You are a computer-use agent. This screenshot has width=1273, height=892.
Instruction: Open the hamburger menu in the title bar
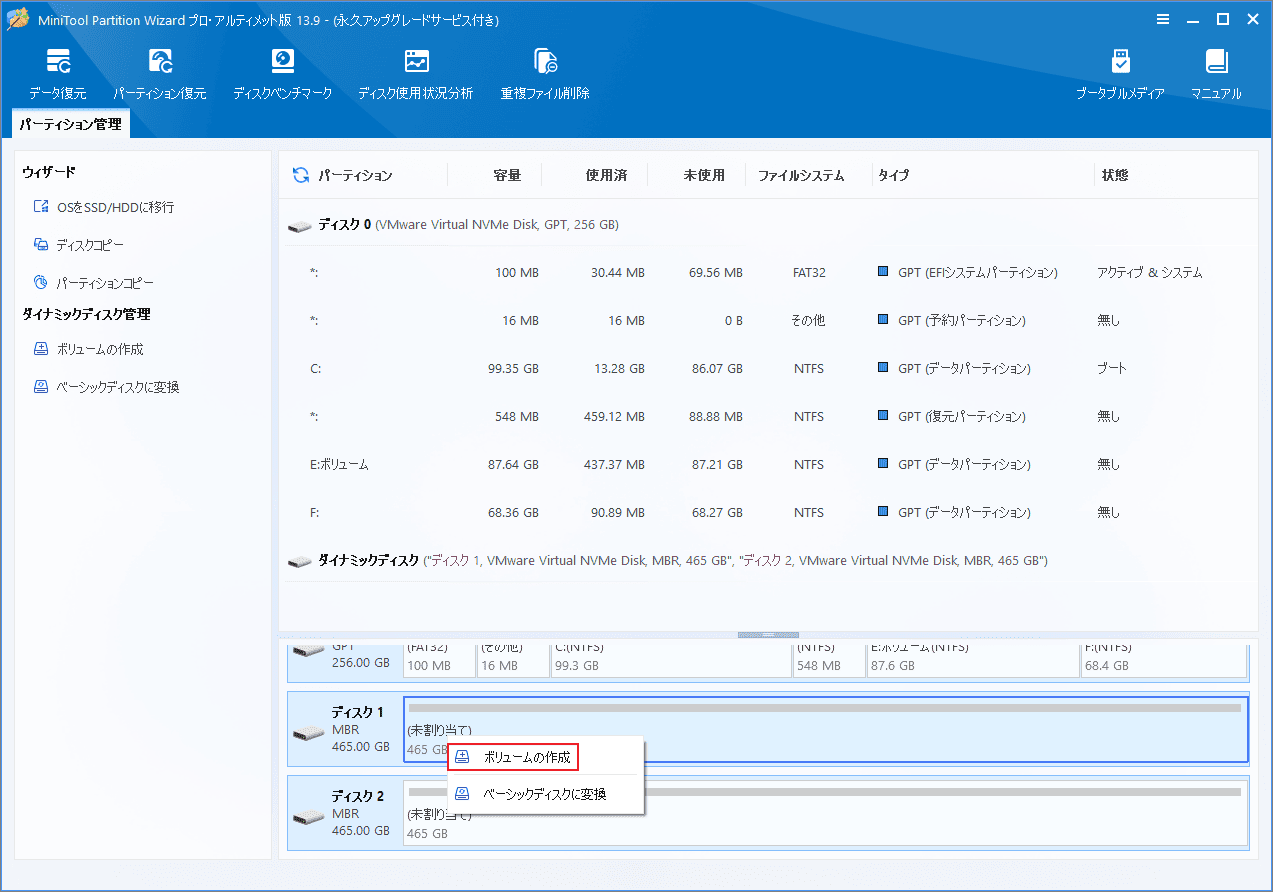(1163, 19)
